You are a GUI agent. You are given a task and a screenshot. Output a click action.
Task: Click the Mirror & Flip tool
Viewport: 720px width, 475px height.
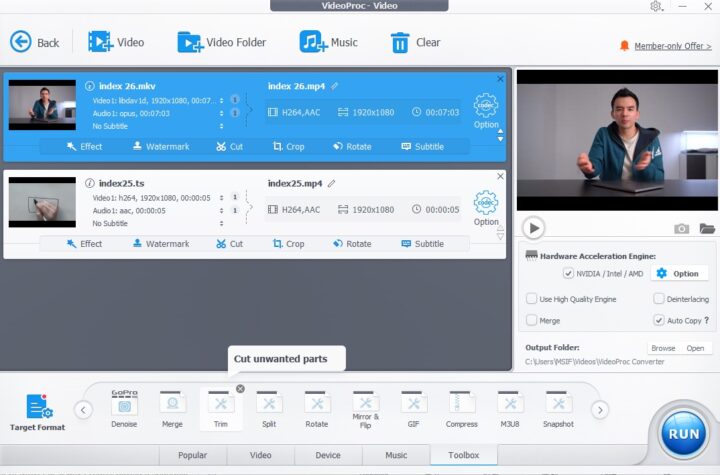click(x=365, y=404)
